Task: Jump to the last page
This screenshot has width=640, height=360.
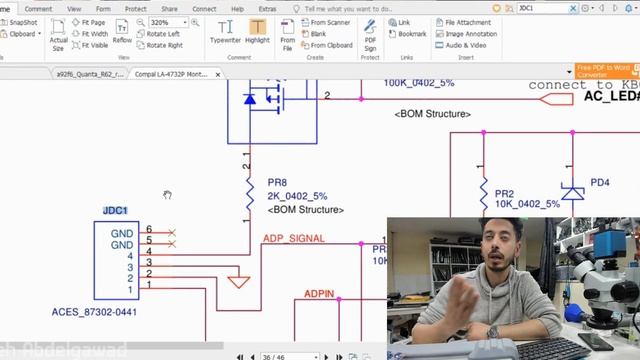Action: pos(339,357)
